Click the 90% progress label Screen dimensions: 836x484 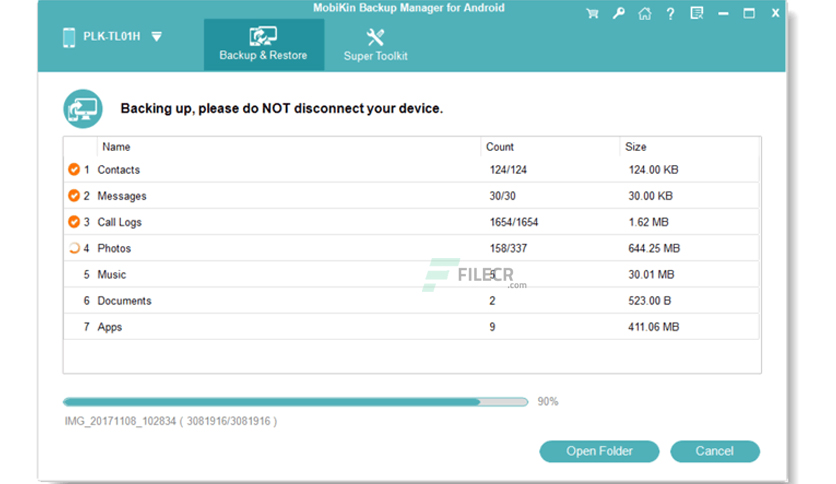(x=548, y=401)
